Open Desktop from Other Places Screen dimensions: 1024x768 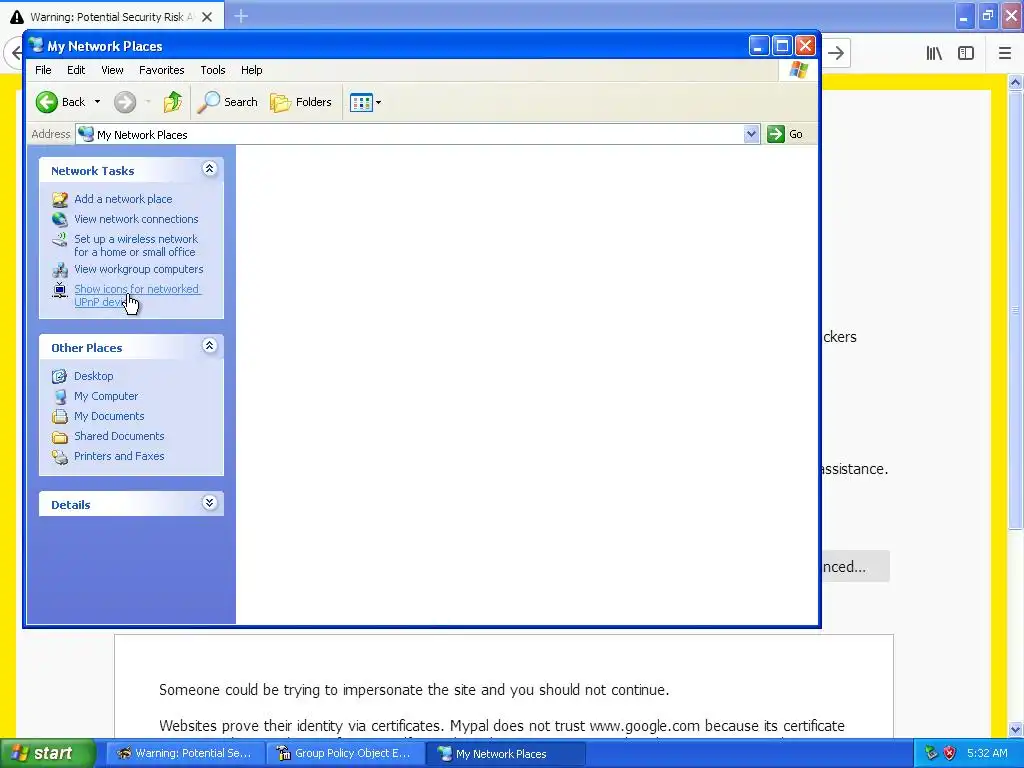click(x=93, y=376)
